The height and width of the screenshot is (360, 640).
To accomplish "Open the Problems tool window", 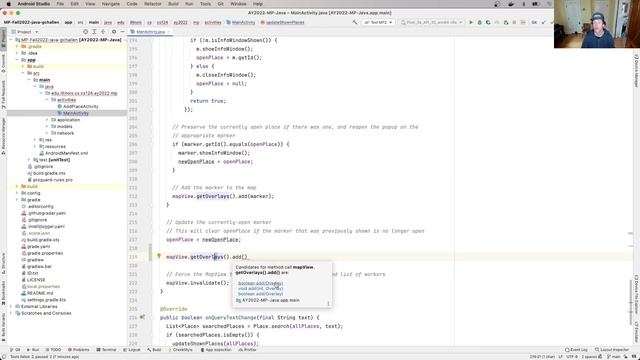I will pyautogui.click(x=78, y=350).
